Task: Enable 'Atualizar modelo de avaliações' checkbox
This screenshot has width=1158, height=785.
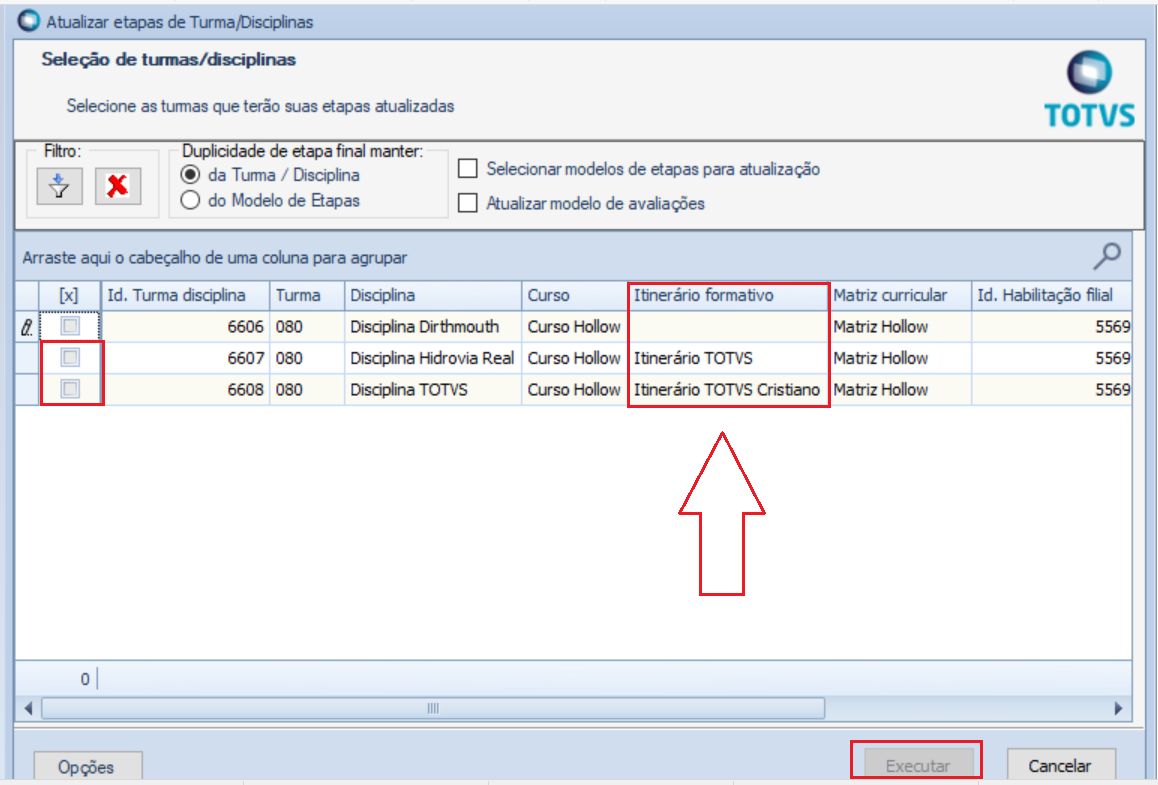Action: [467, 203]
